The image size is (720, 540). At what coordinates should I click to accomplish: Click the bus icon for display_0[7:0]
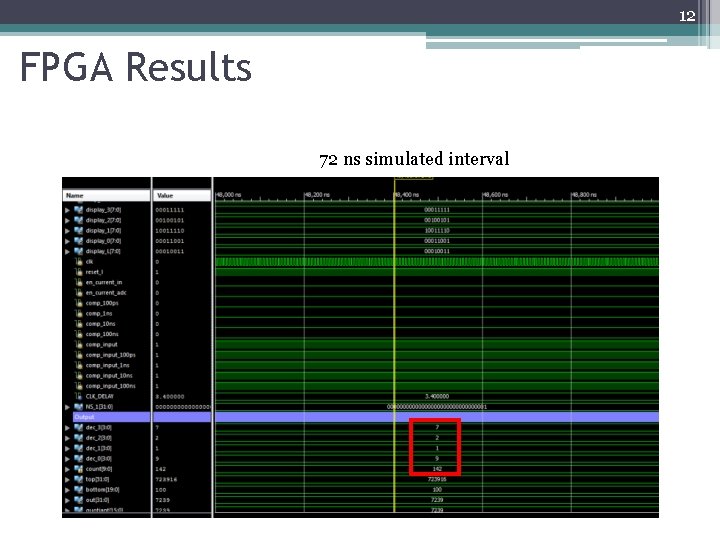[79, 241]
